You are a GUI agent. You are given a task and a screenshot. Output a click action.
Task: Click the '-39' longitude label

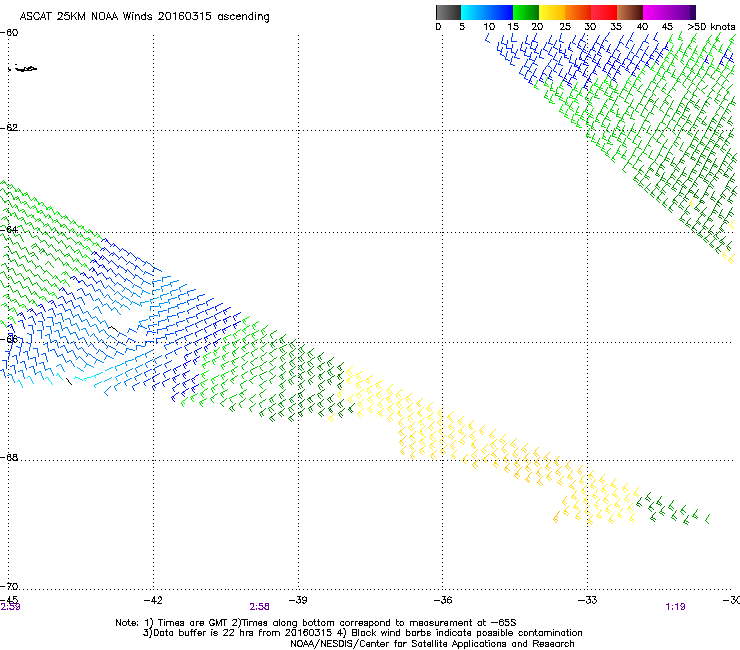[x=298, y=600]
